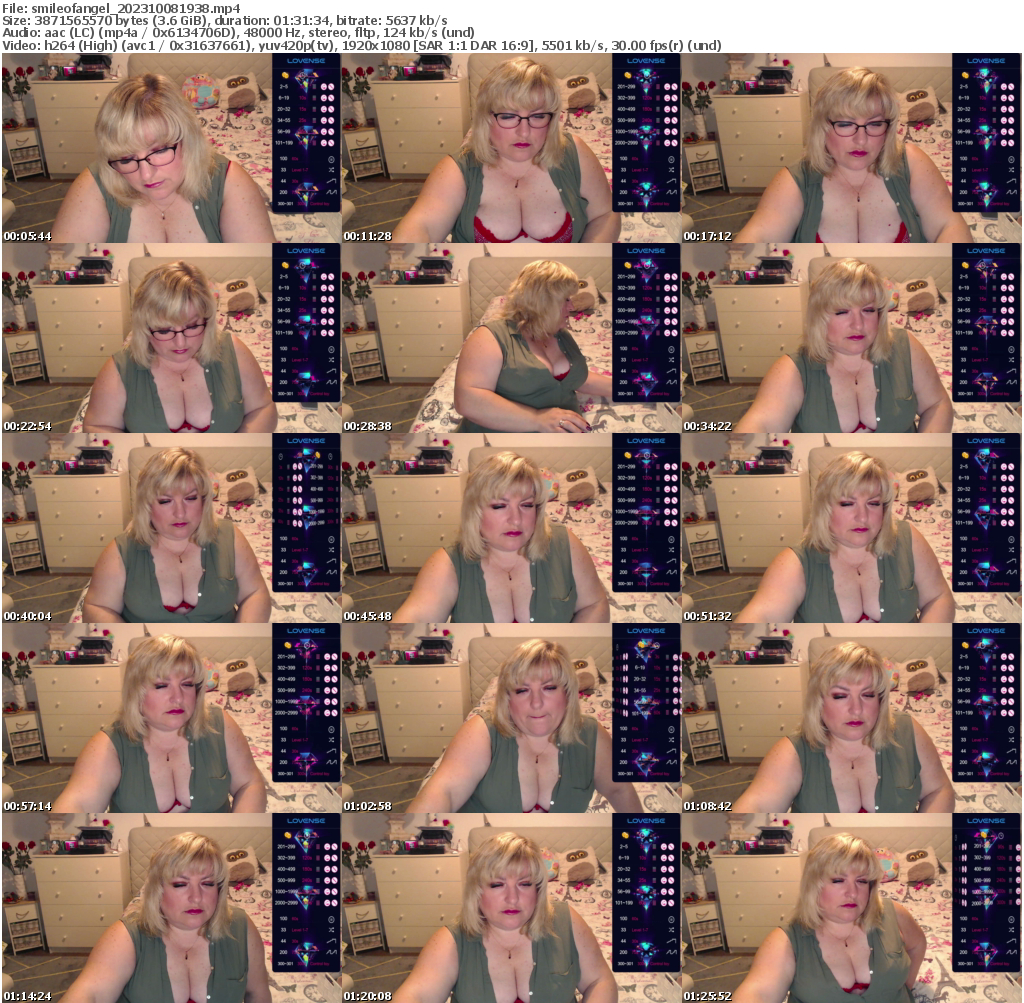Click the power icon next to the 100 token row

[x=331, y=159]
